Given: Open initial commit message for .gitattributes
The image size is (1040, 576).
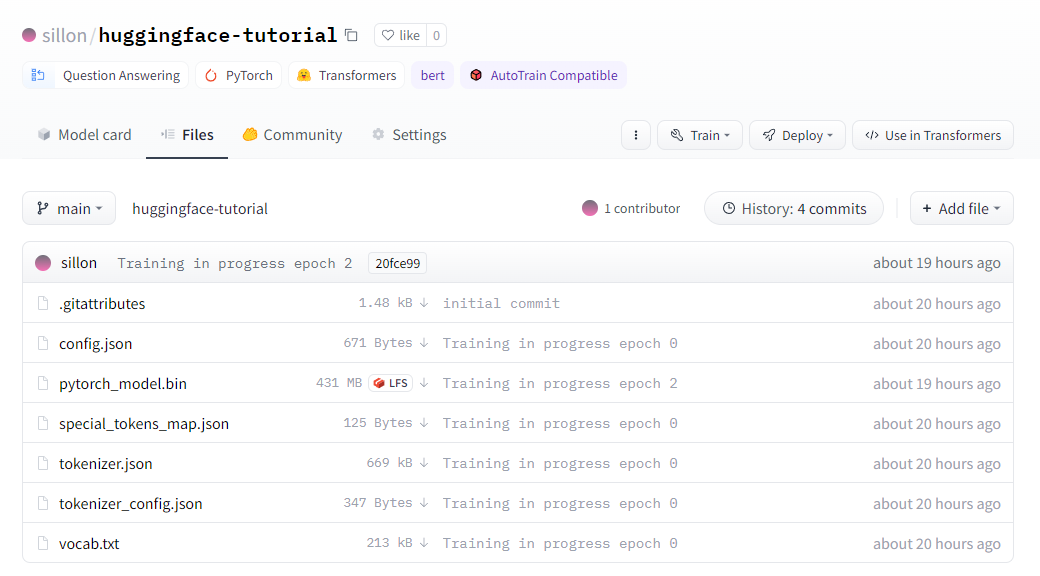Looking at the screenshot, I should point(501,303).
